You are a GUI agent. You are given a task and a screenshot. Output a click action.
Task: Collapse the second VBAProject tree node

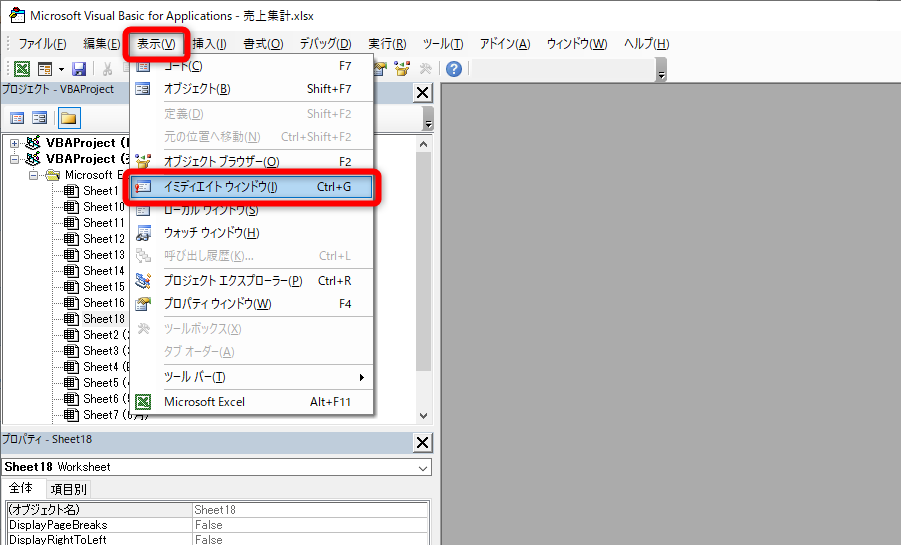[x=14, y=159]
